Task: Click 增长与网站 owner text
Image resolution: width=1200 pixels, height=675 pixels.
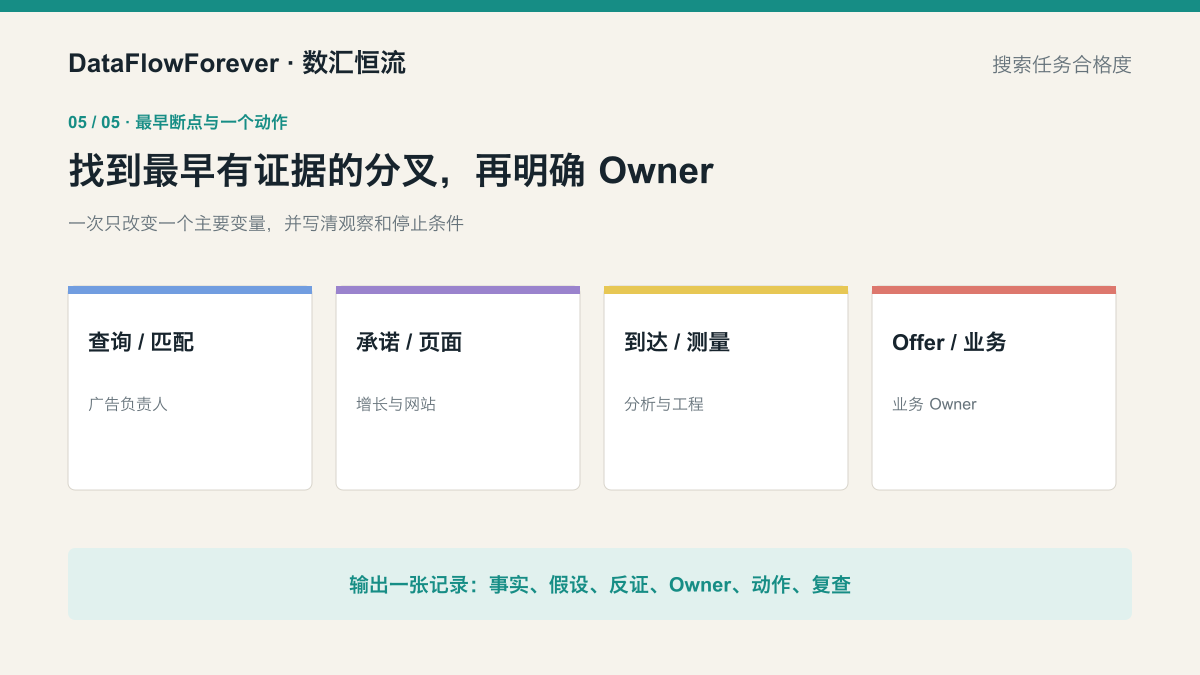Action: pos(396,404)
